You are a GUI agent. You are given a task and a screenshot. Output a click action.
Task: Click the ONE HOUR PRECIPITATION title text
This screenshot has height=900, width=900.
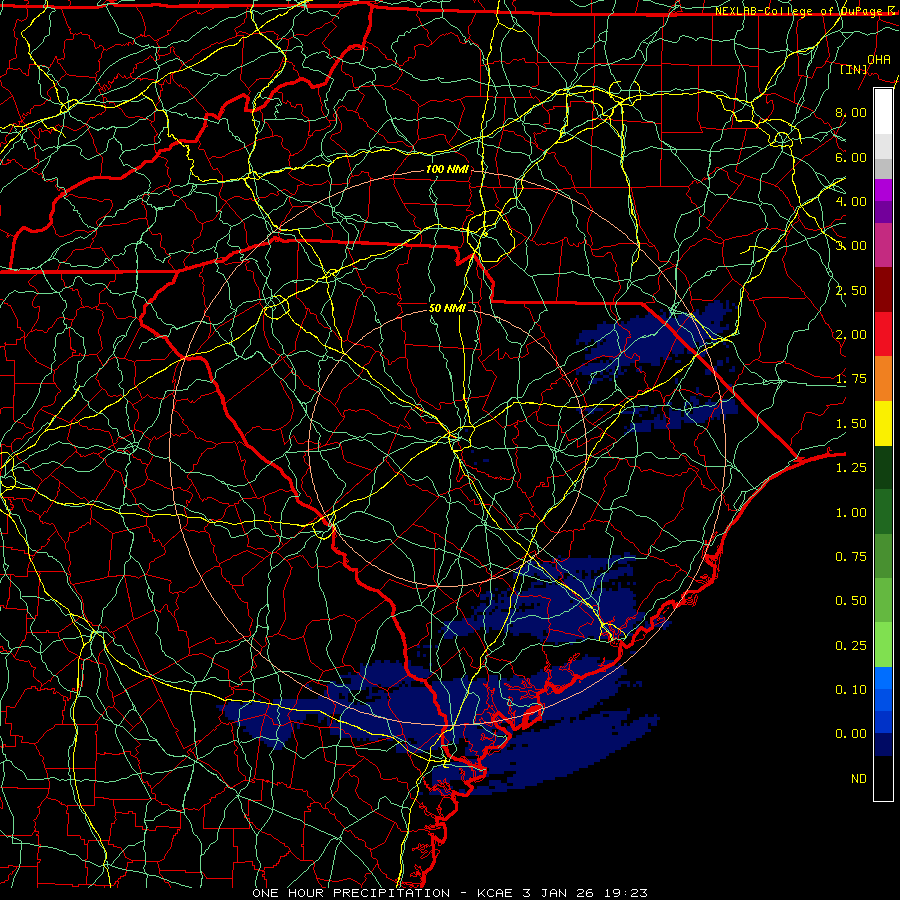[x=351, y=893]
